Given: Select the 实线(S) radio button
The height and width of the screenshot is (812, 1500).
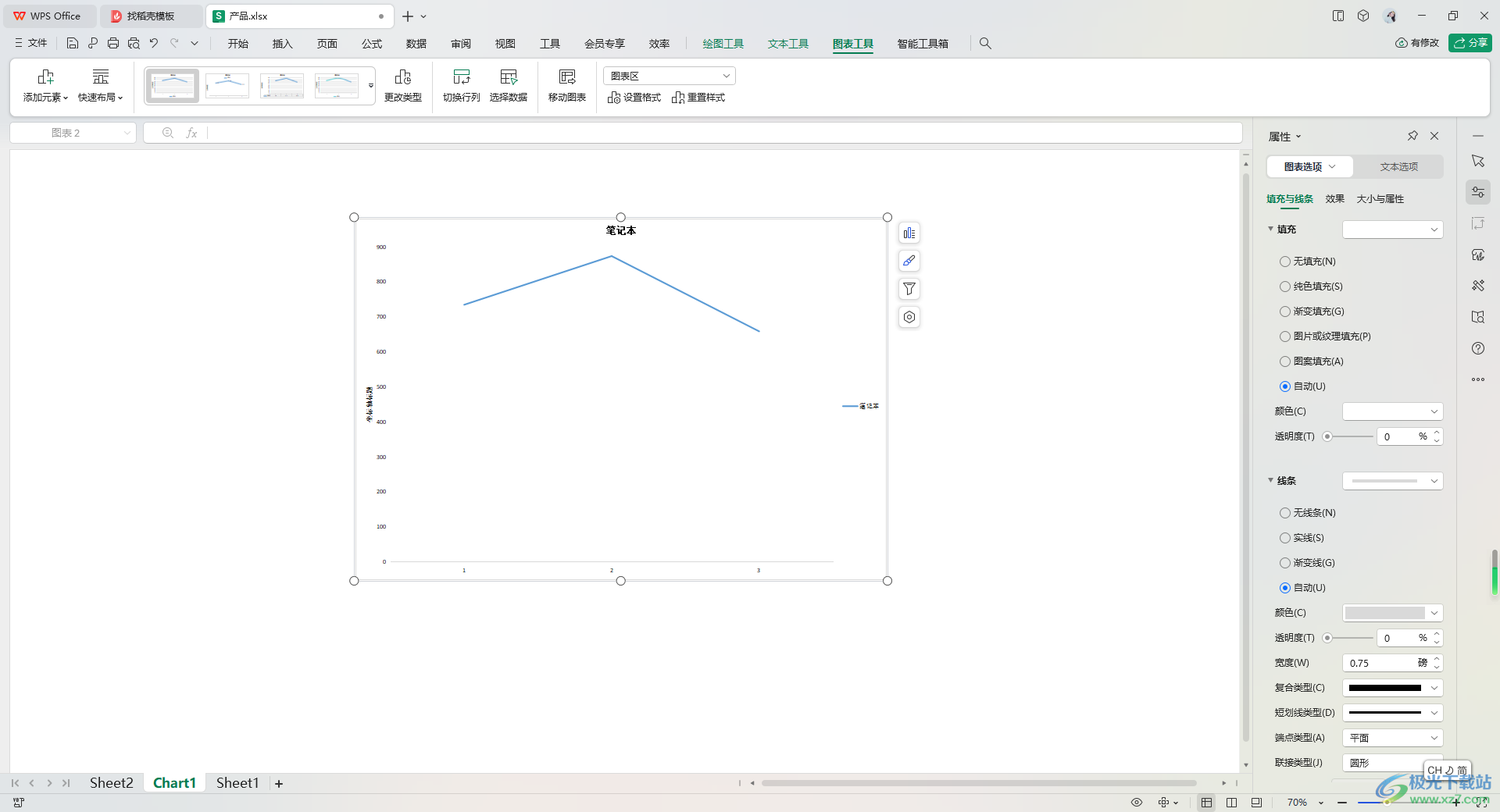Looking at the screenshot, I should [x=1285, y=538].
